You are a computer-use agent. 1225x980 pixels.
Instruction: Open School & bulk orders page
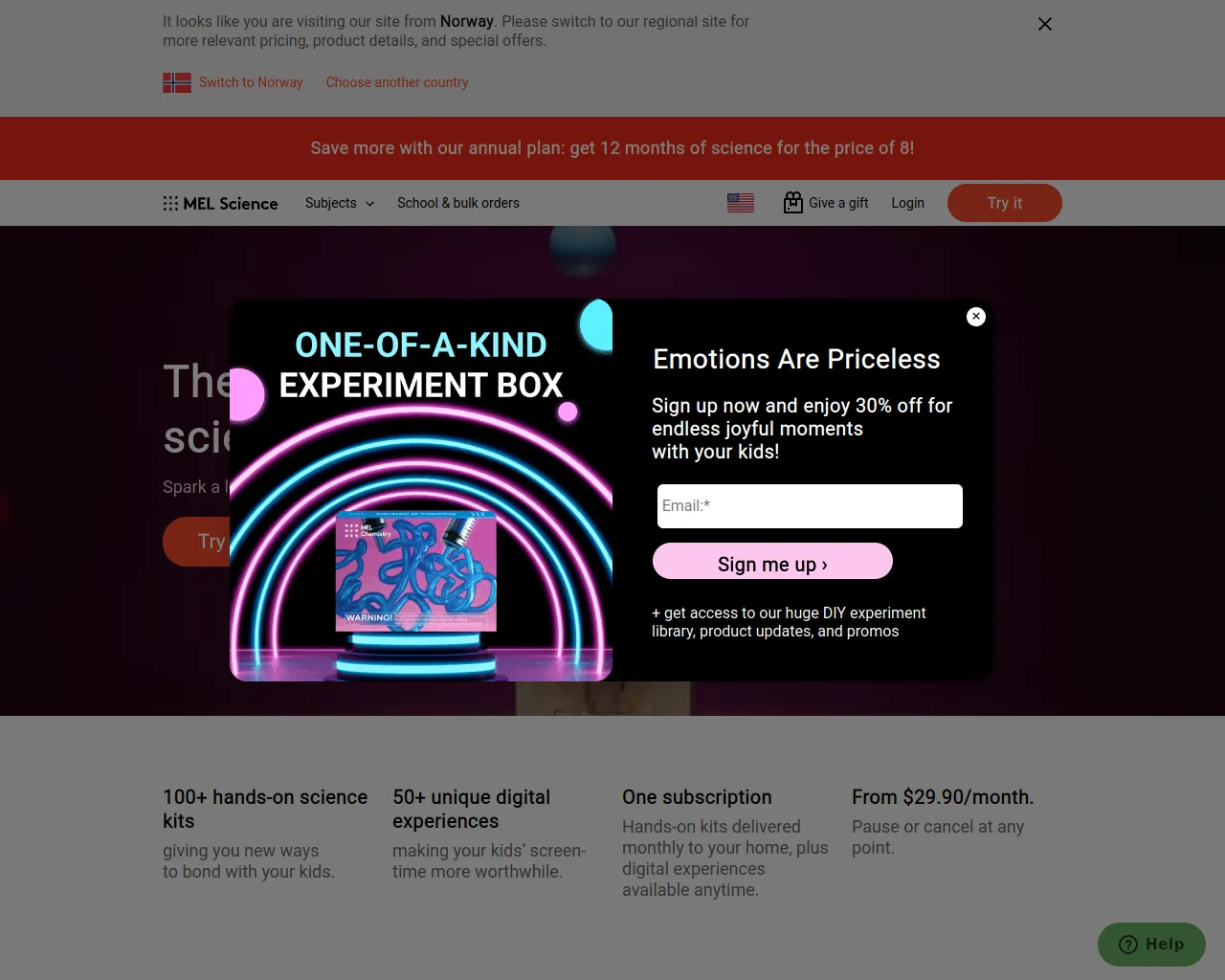point(458,203)
